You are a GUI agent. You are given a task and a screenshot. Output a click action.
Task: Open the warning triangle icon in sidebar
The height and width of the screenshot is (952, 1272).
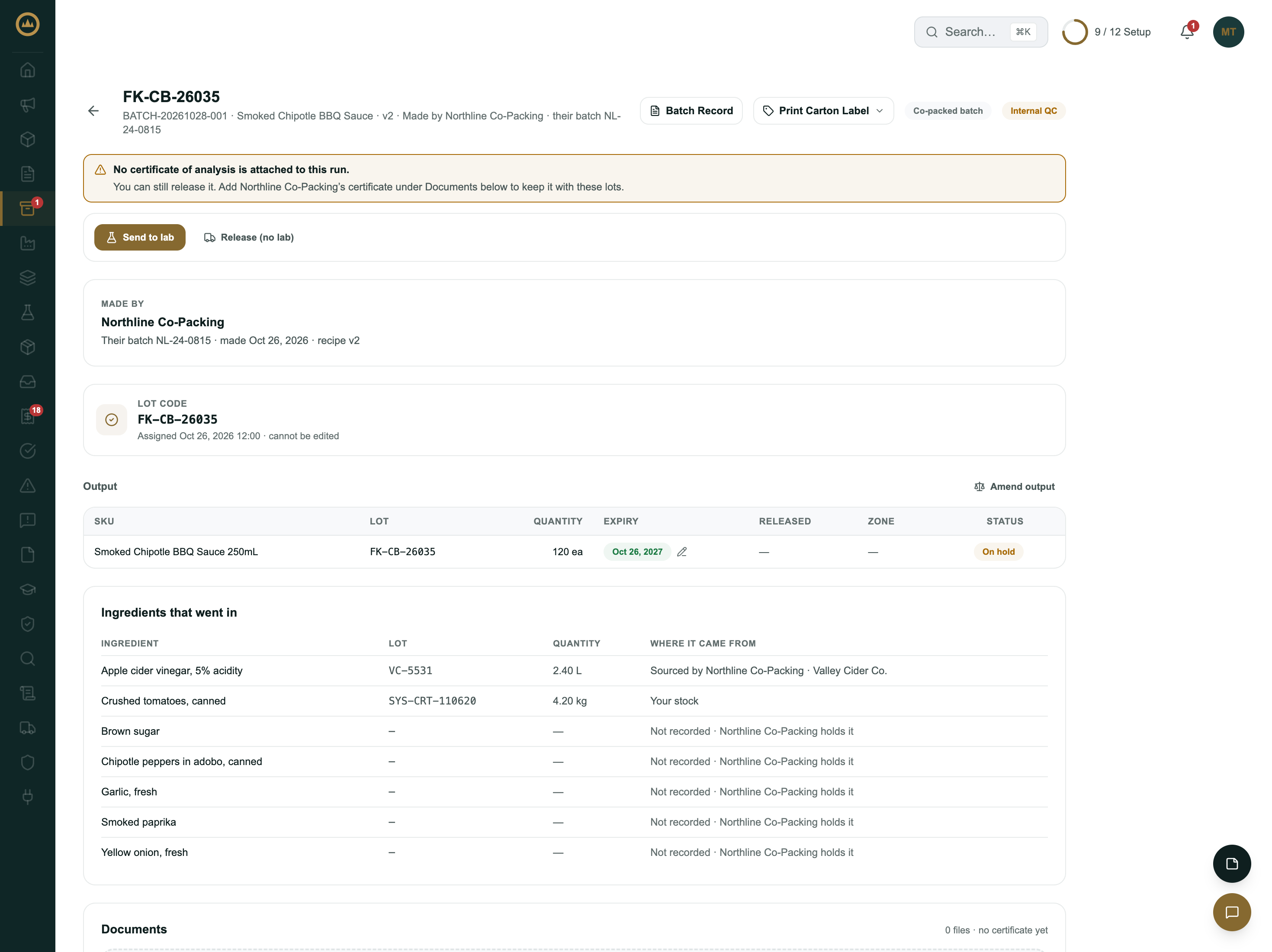pos(28,486)
